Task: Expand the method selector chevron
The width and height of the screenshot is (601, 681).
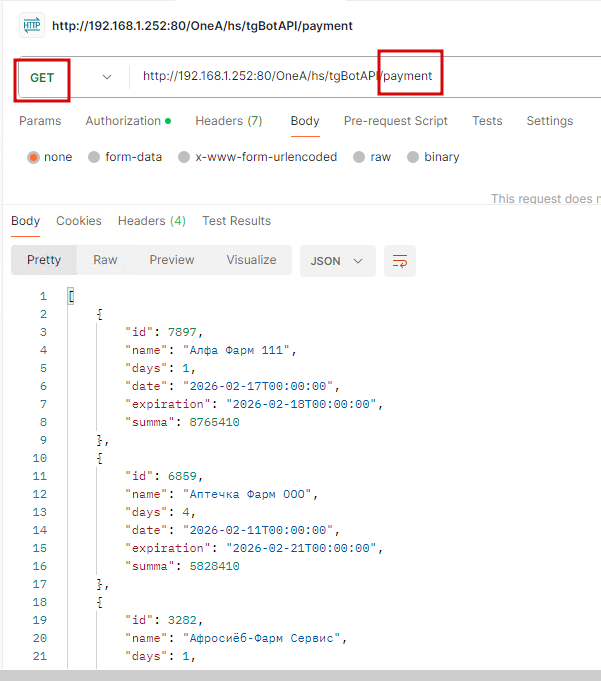Action: [x=107, y=77]
